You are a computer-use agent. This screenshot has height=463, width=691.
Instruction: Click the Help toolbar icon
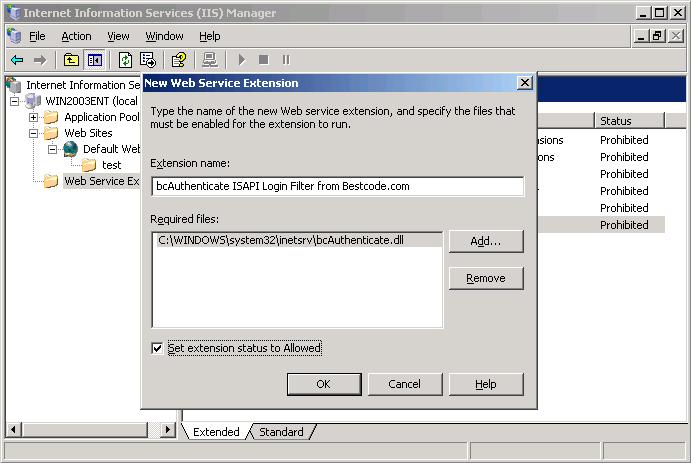(x=179, y=60)
